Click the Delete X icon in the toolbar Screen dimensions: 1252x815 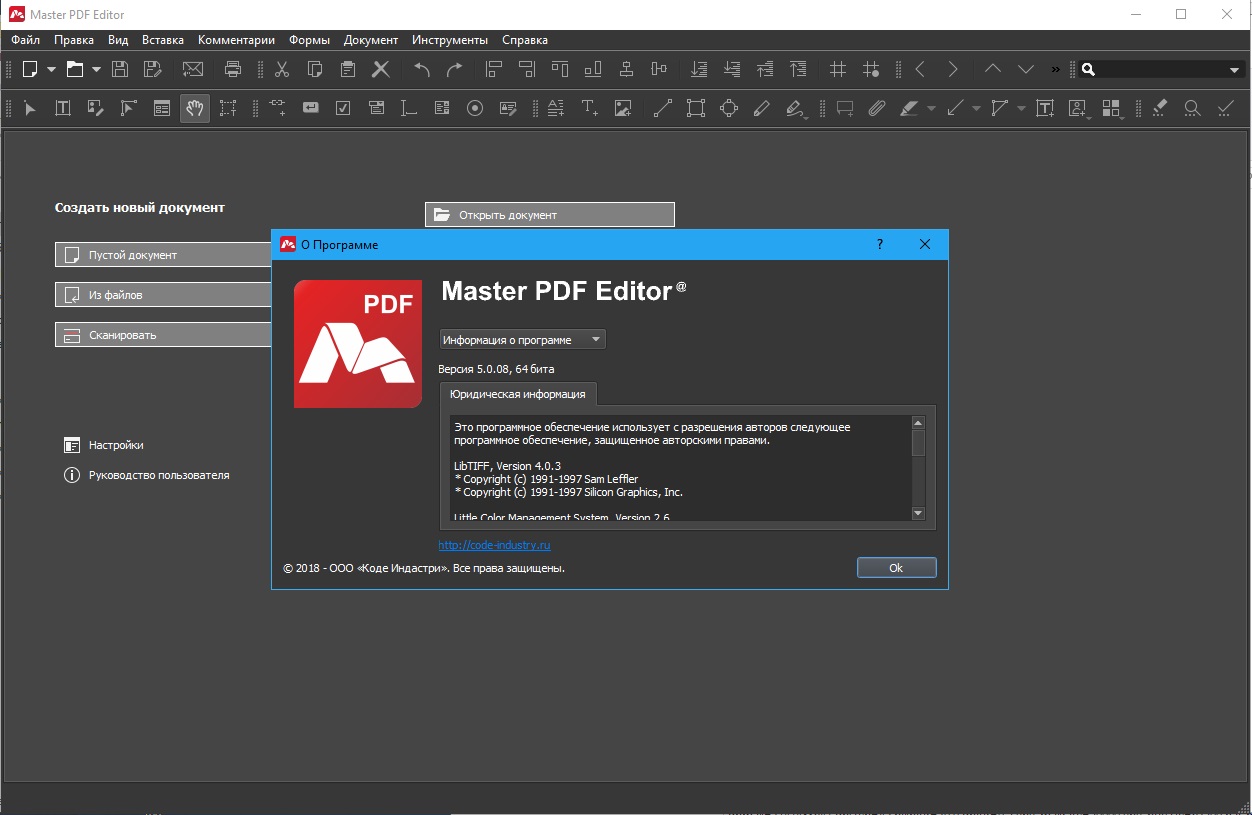tap(381, 69)
